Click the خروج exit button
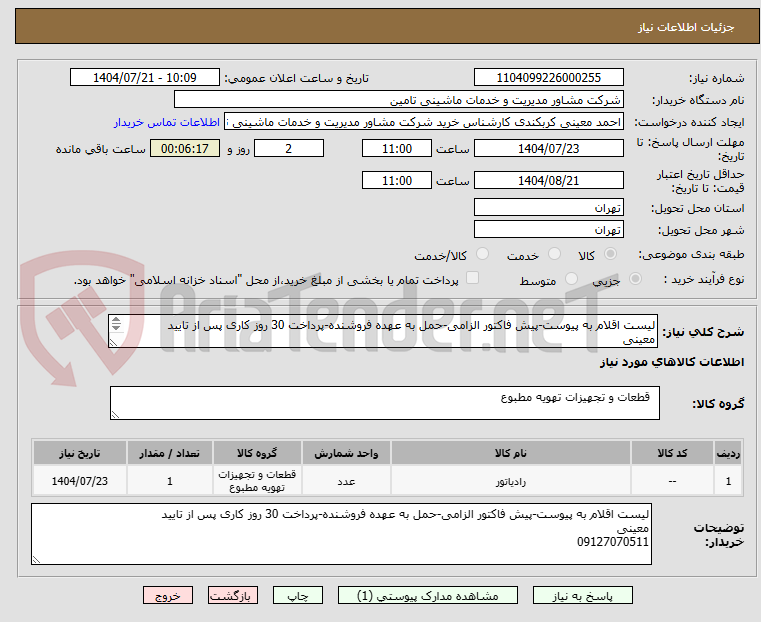 168,595
